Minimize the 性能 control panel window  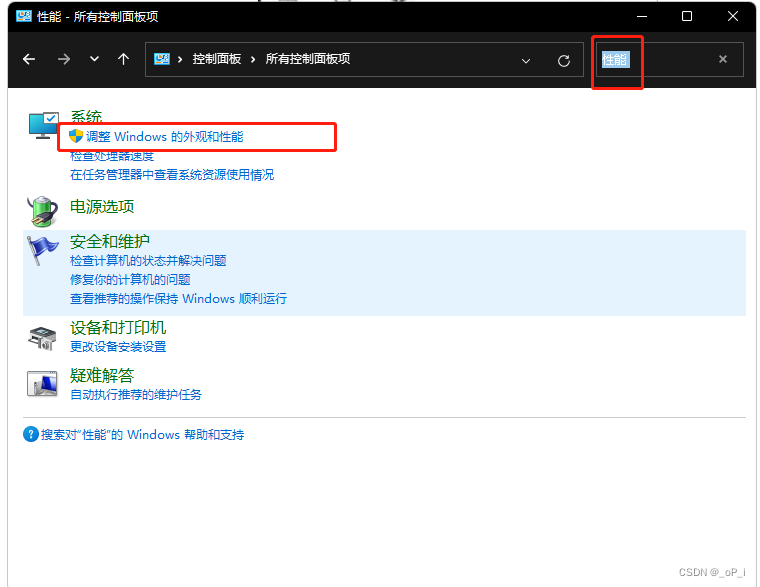[642, 16]
